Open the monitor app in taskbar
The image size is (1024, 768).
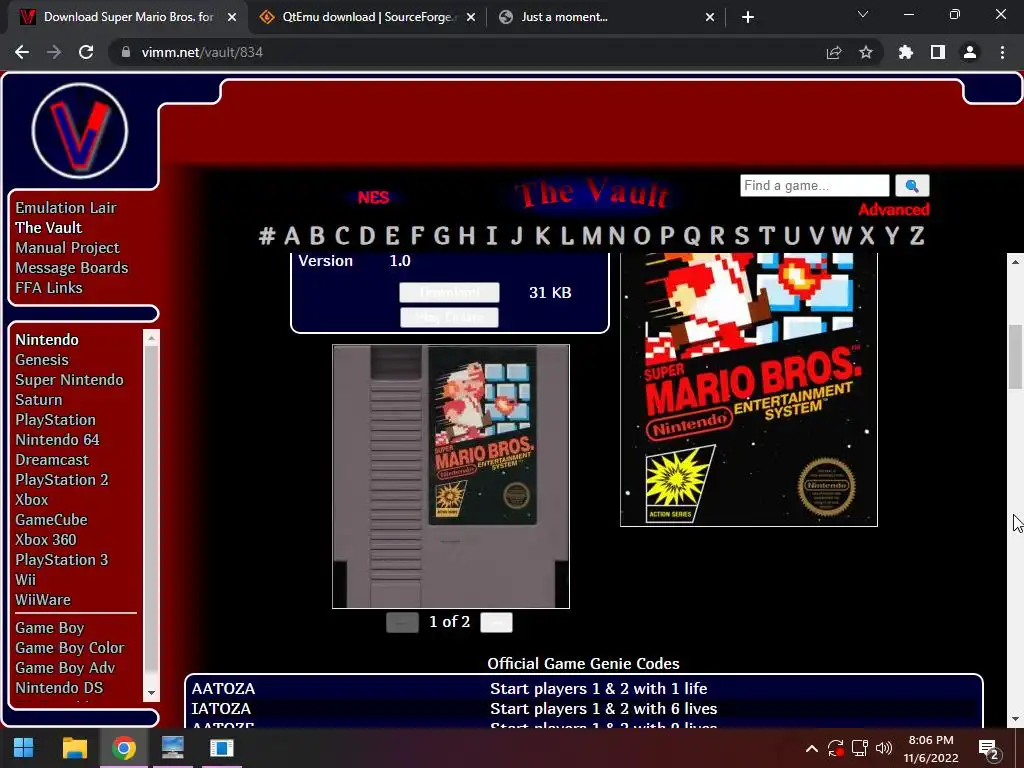pyautogui.click(x=172, y=748)
